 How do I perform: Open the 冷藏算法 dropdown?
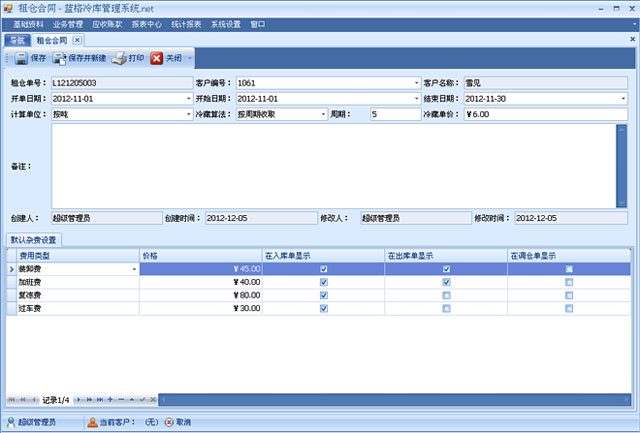coord(323,114)
